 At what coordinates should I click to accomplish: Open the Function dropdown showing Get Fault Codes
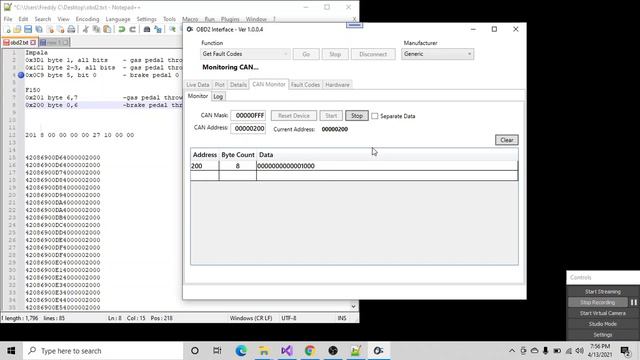coord(245,54)
